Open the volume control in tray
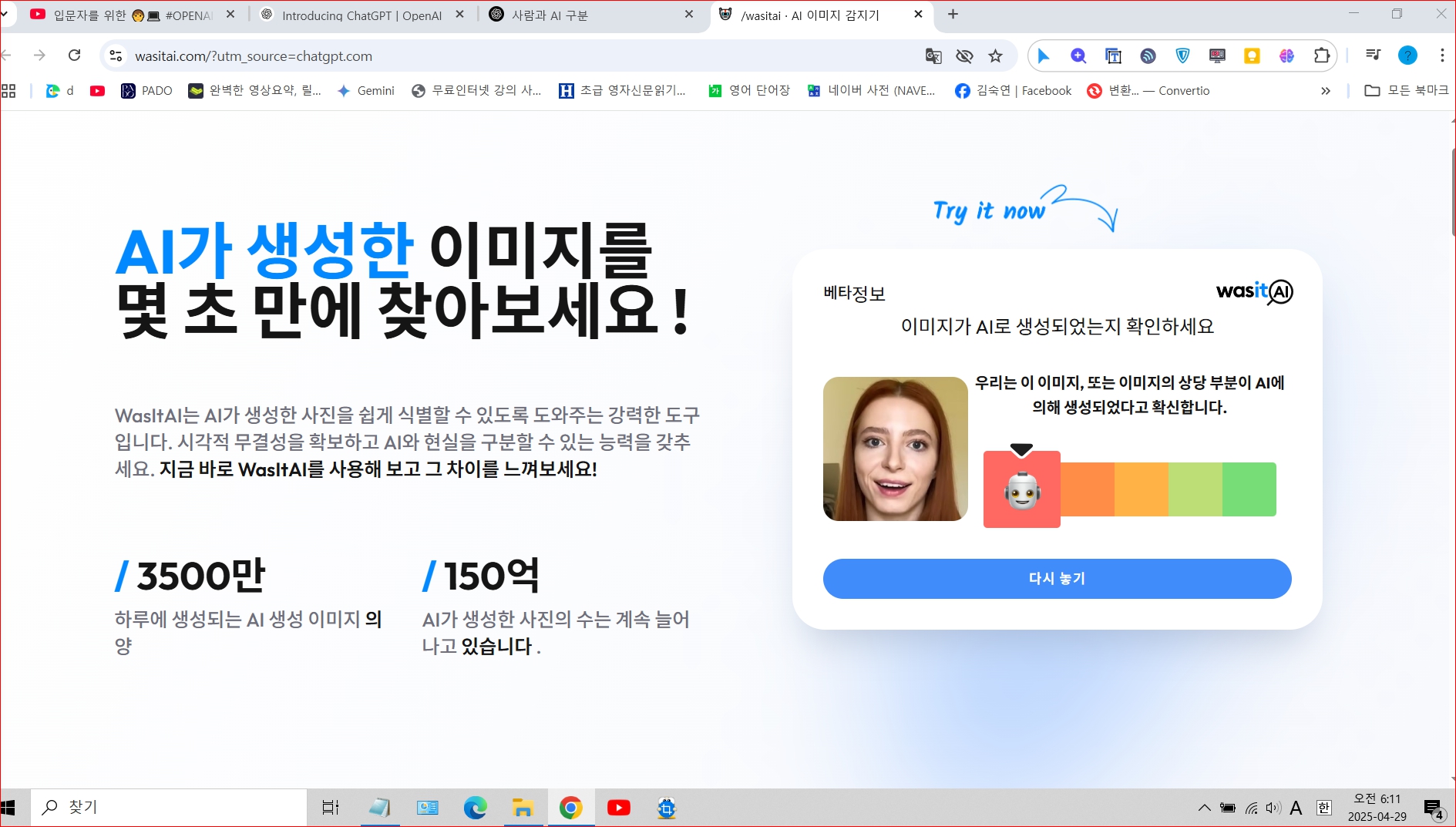 1273,808
